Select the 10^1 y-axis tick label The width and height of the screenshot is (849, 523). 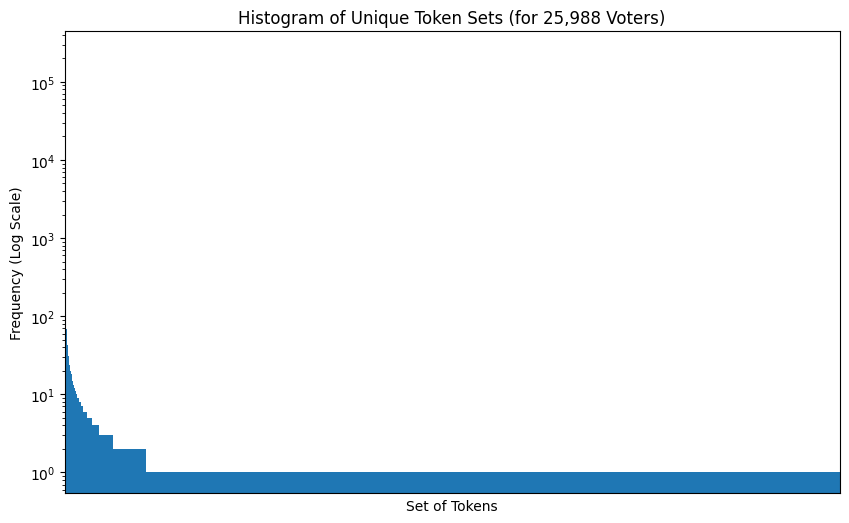tap(45, 396)
